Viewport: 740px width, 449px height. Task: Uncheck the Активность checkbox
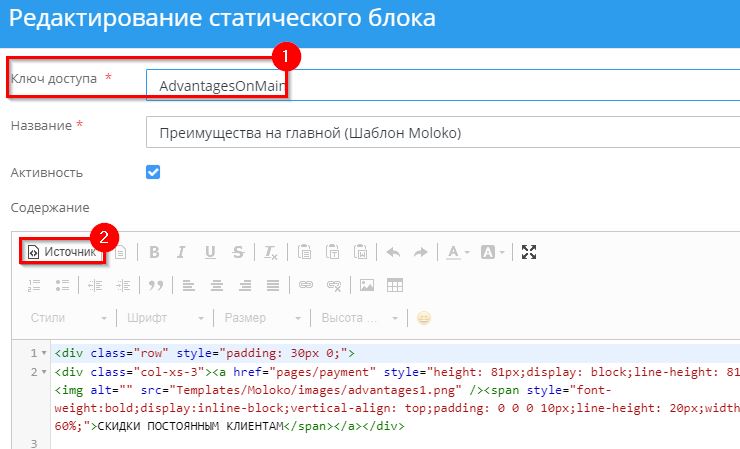coord(153,172)
